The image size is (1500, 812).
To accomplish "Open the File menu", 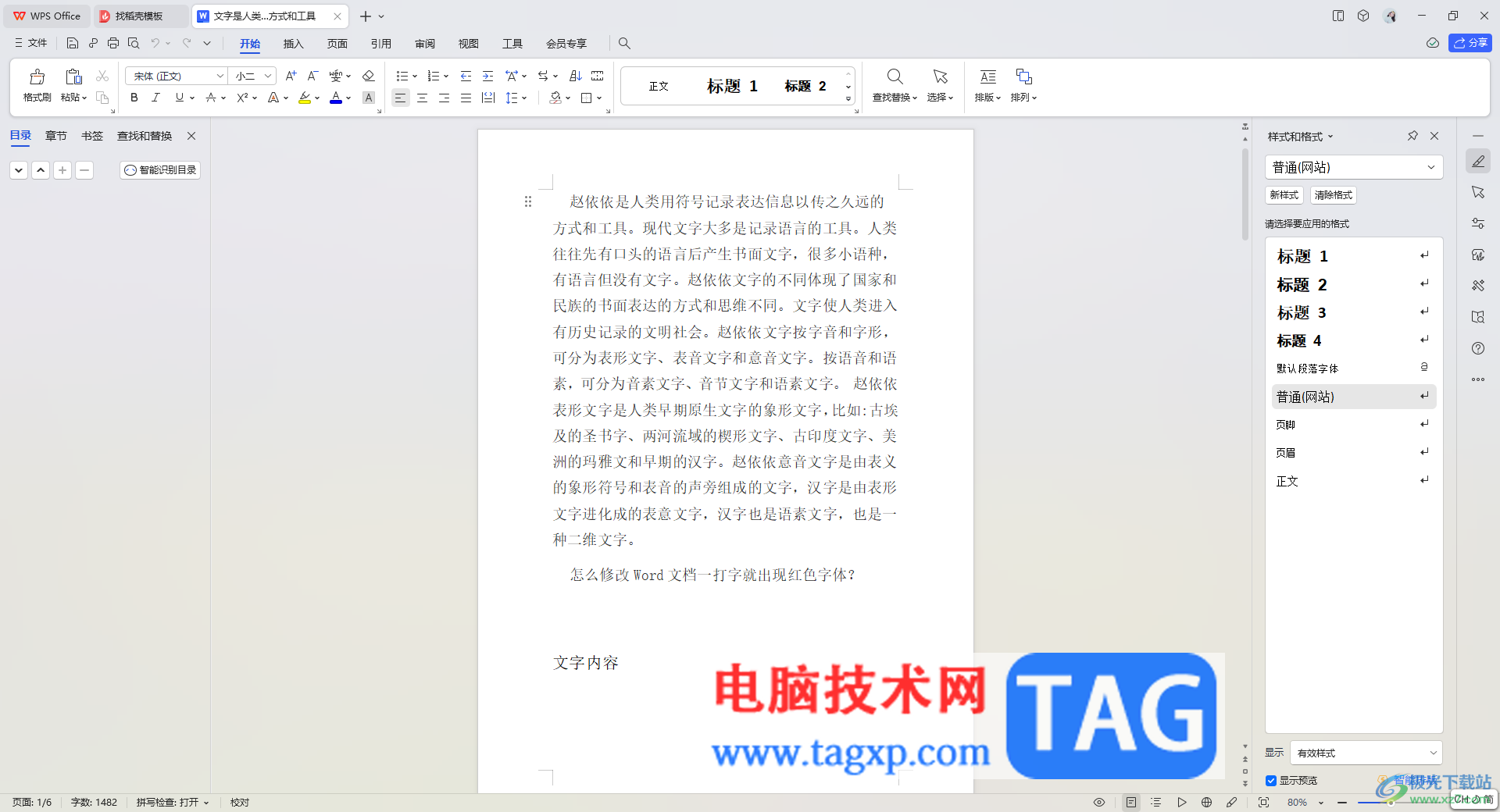I will (31, 43).
